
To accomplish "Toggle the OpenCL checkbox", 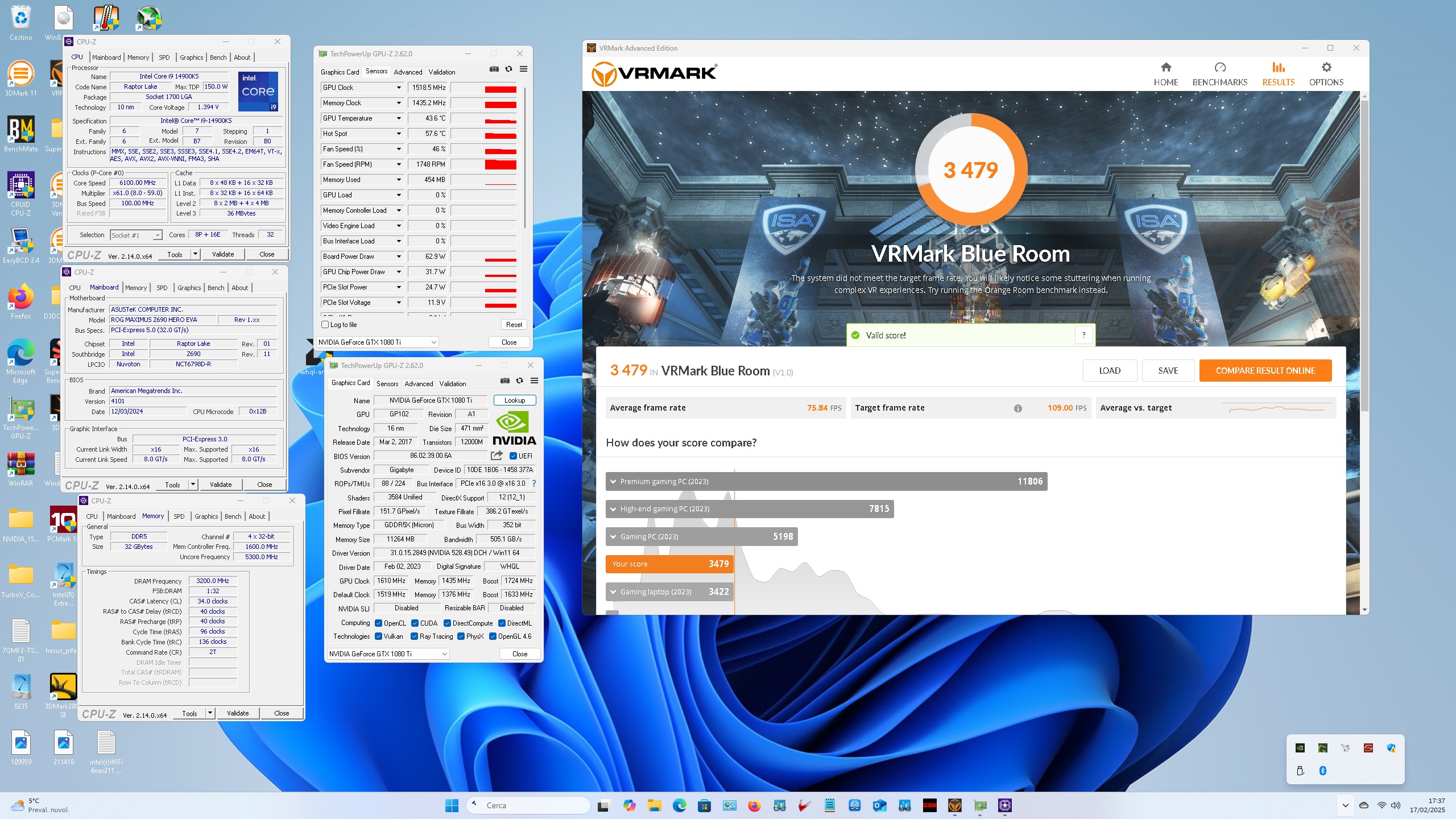I will pos(378,623).
